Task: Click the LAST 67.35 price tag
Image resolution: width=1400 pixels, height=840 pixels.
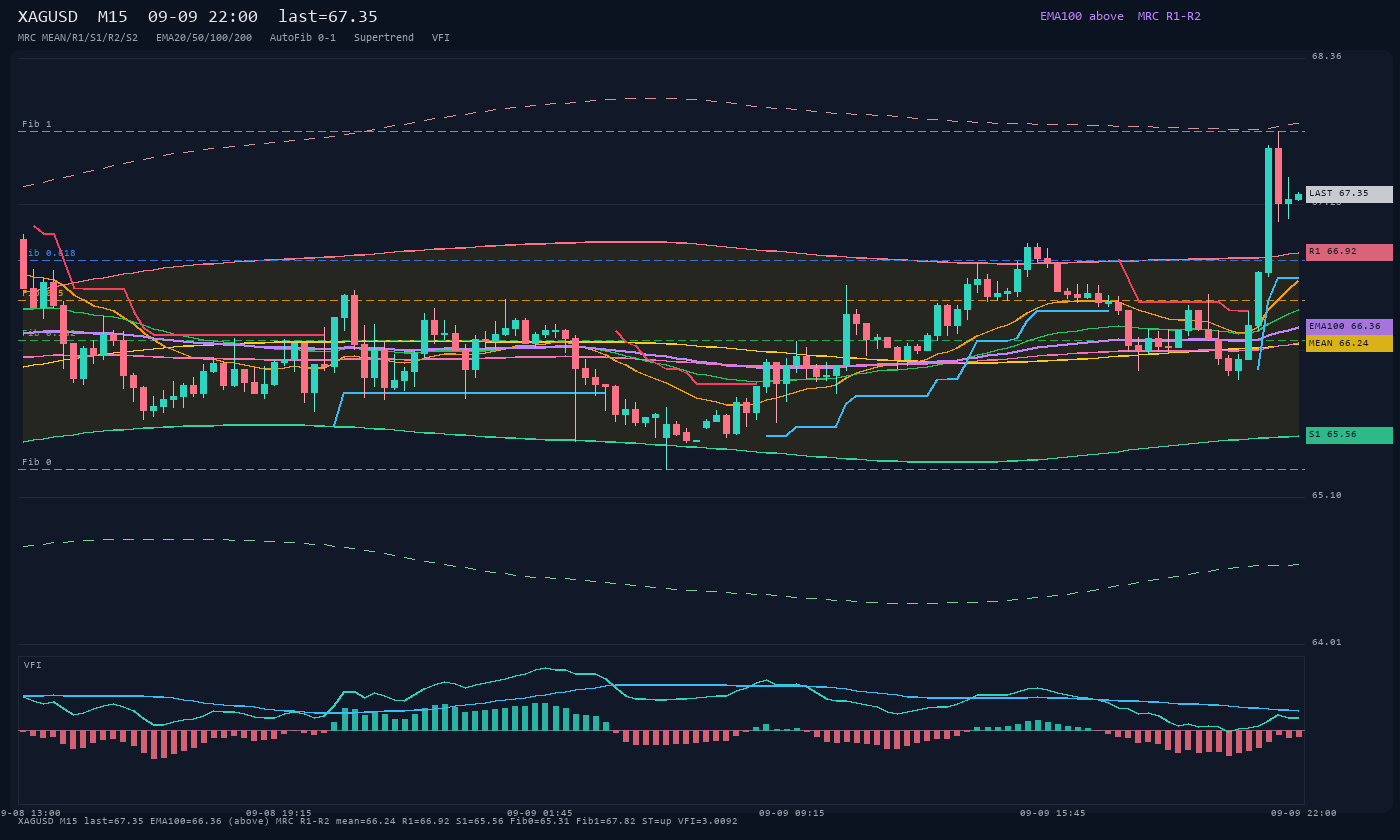Action: click(x=1349, y=194)
